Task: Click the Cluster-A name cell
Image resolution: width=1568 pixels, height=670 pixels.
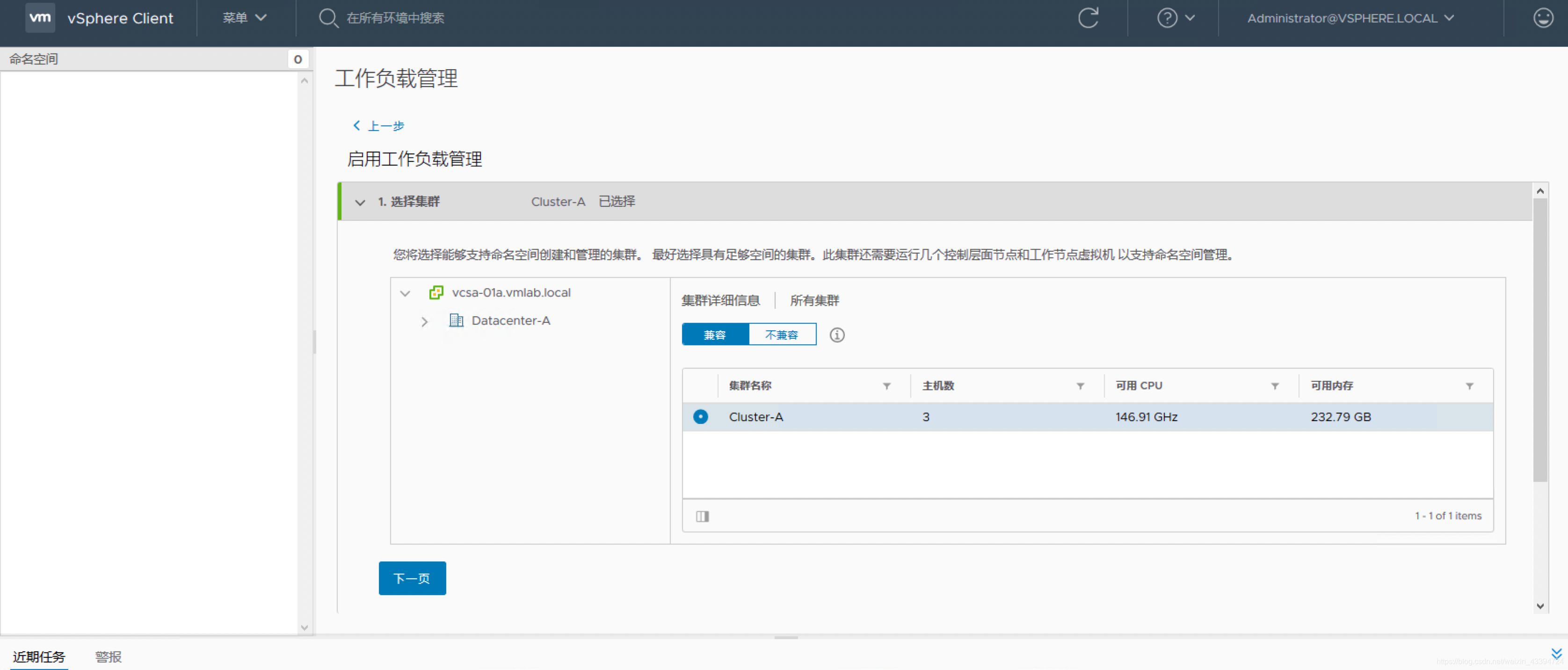Action: 756,416
